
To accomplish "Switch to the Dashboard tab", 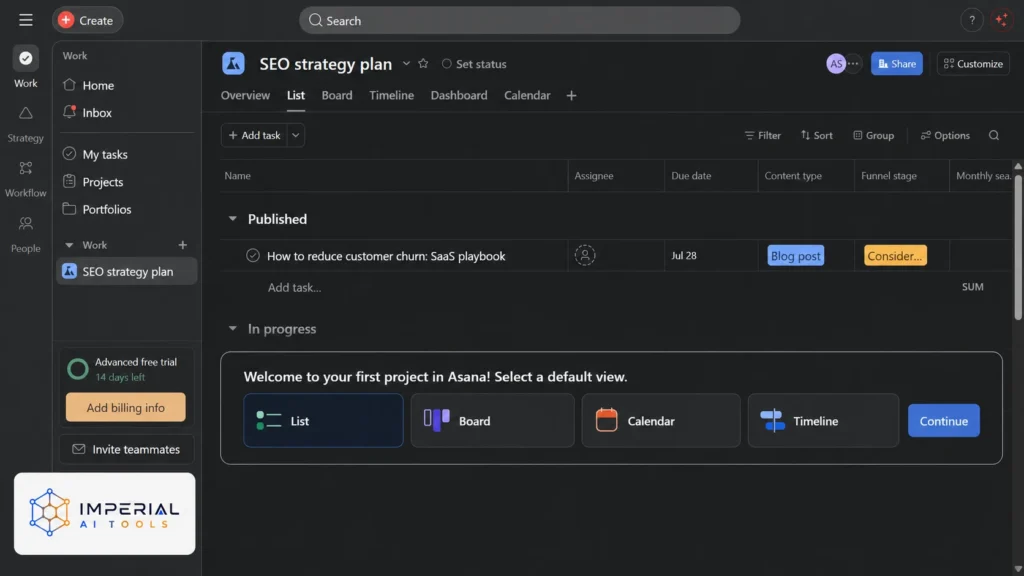I will click(458, 95).
